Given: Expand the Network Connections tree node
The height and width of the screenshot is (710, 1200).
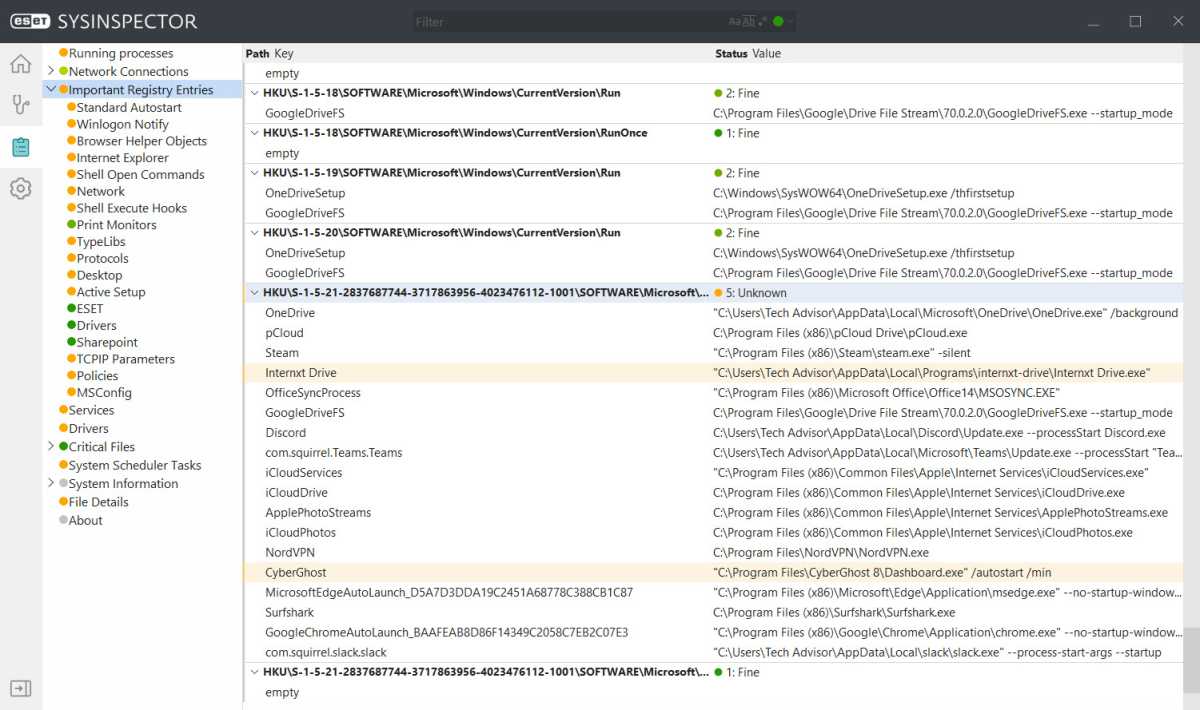Looking at the screenshot, I should pyautogui.click(x=51, y=71).
